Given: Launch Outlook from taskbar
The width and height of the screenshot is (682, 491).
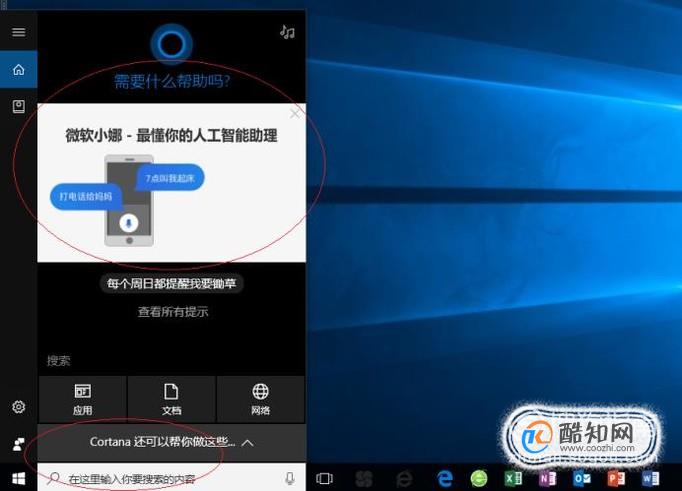Looking at the screenshot, I should point(582,478).
